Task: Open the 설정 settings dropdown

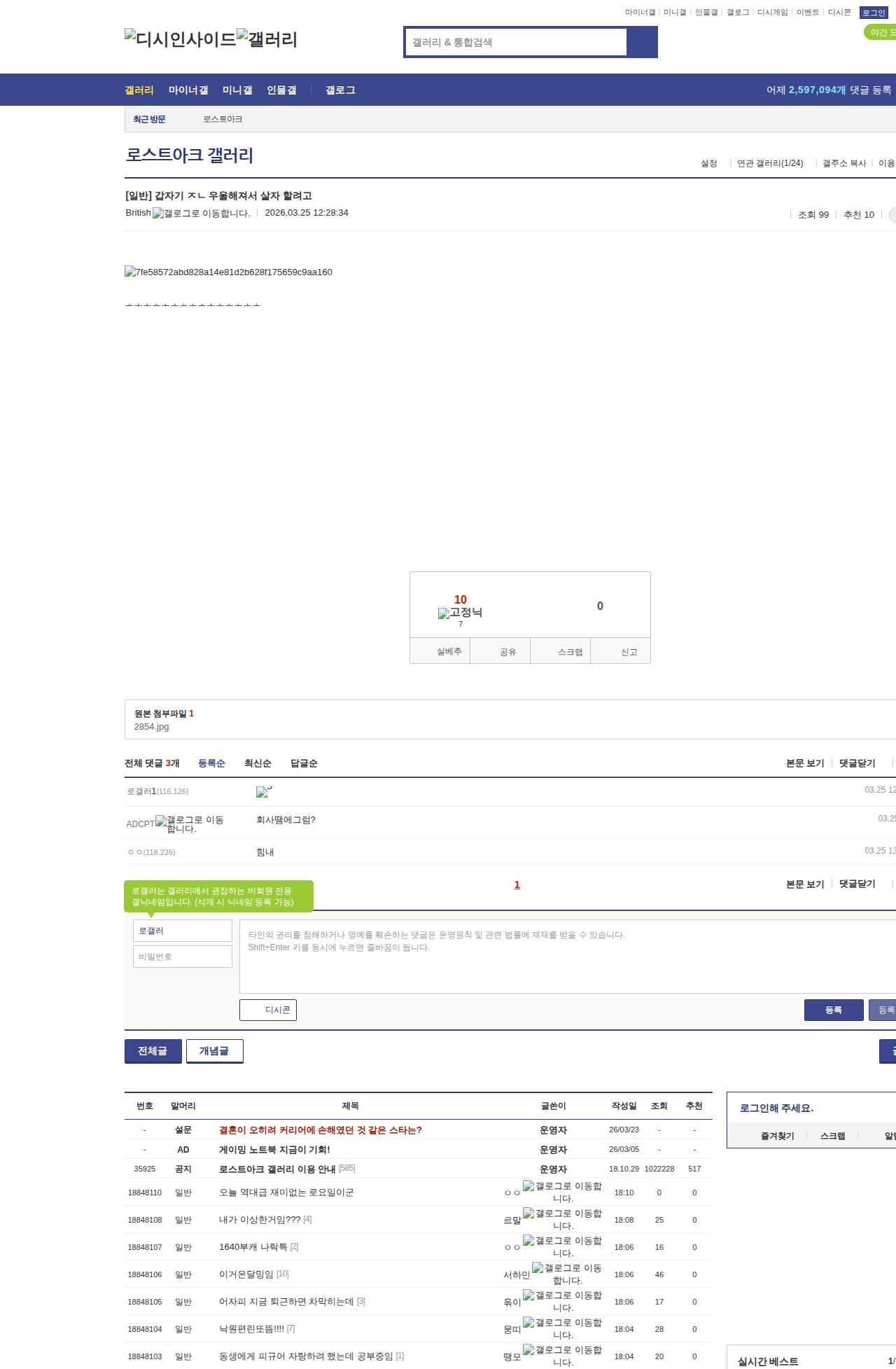Action: [709, 163]
